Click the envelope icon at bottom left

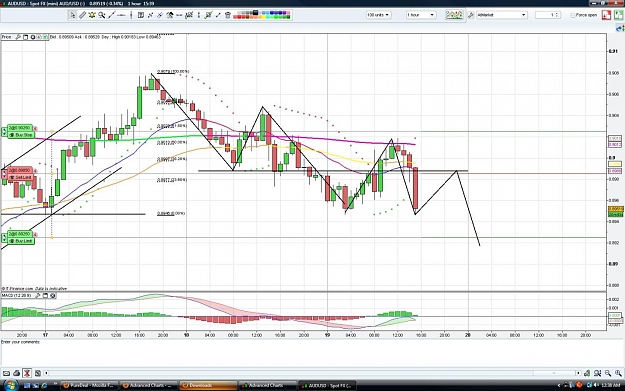point(6,373)
